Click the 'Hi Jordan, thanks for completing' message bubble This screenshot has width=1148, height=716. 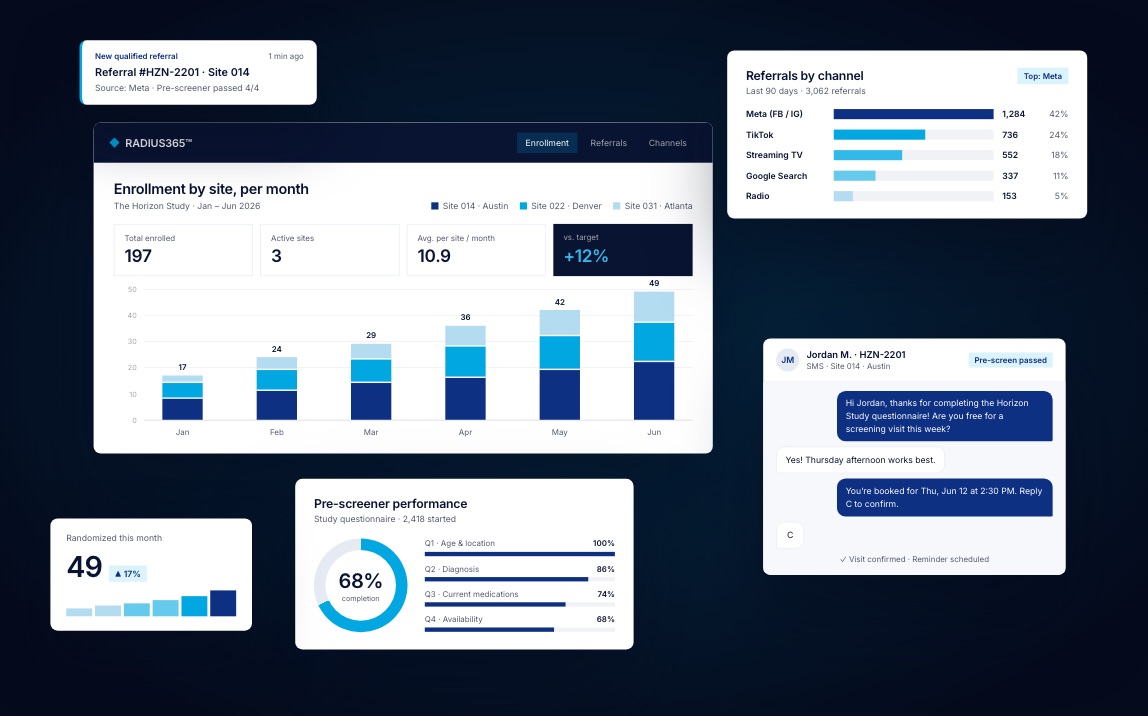pos(944,416)
